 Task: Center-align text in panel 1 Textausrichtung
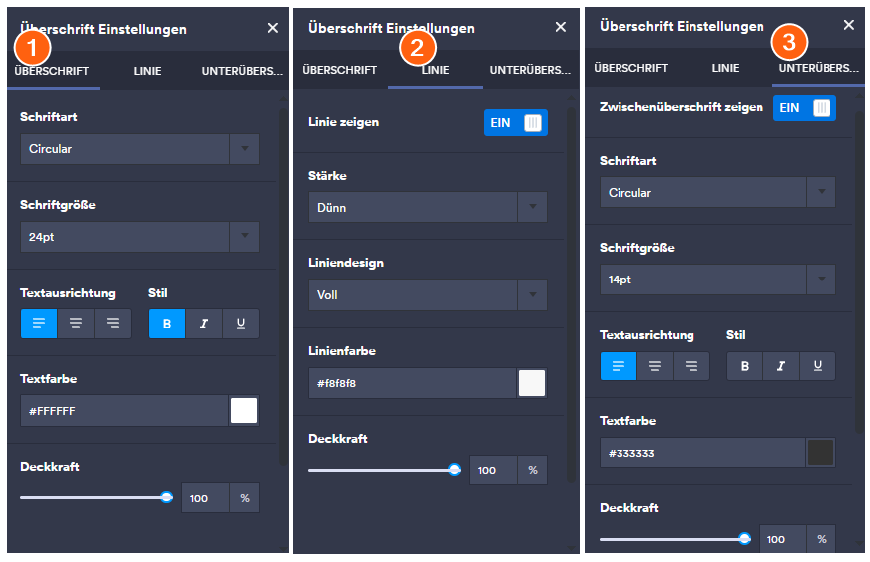tap(76, 323)
